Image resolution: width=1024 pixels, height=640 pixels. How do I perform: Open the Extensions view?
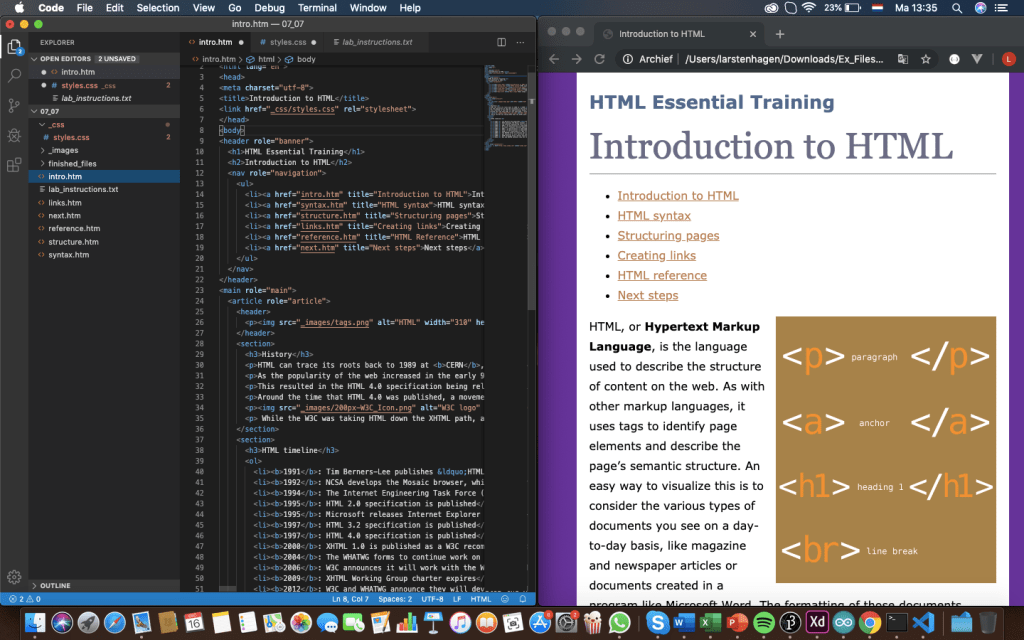coord(15,165)
